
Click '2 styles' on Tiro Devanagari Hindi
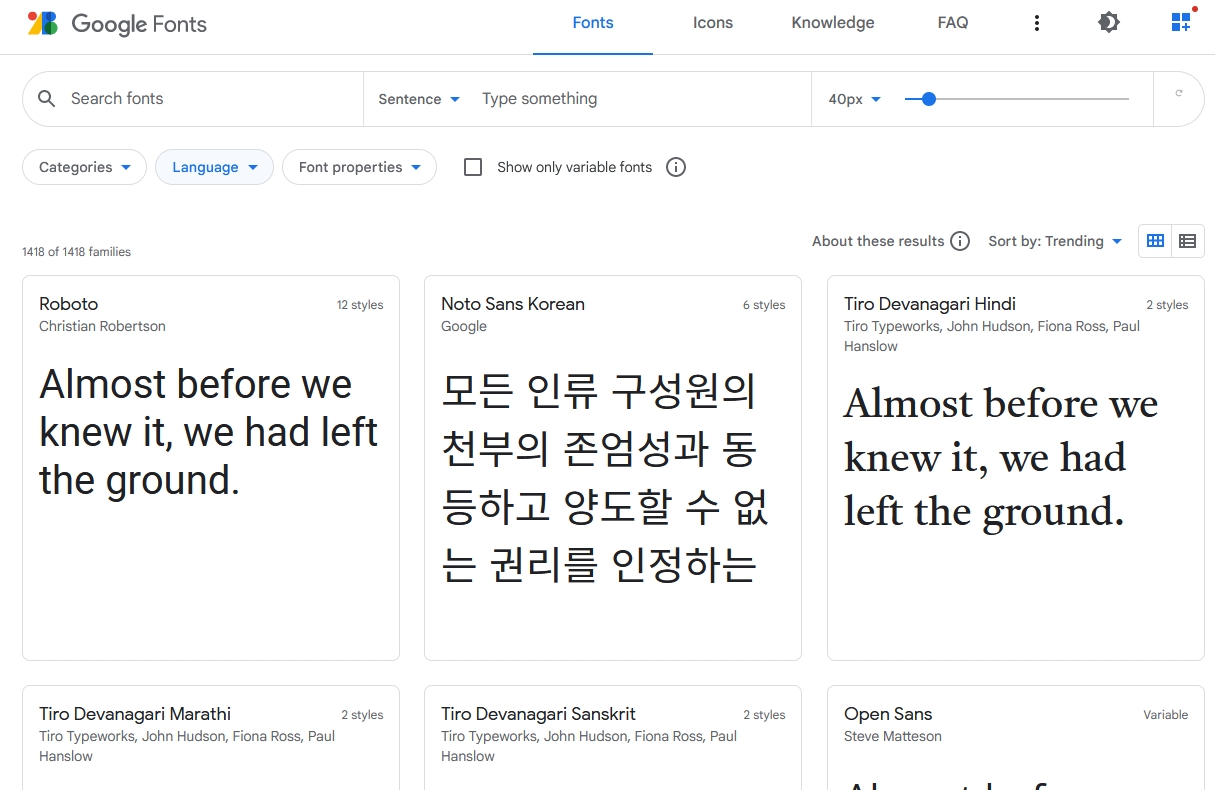tap(1167, 305)
